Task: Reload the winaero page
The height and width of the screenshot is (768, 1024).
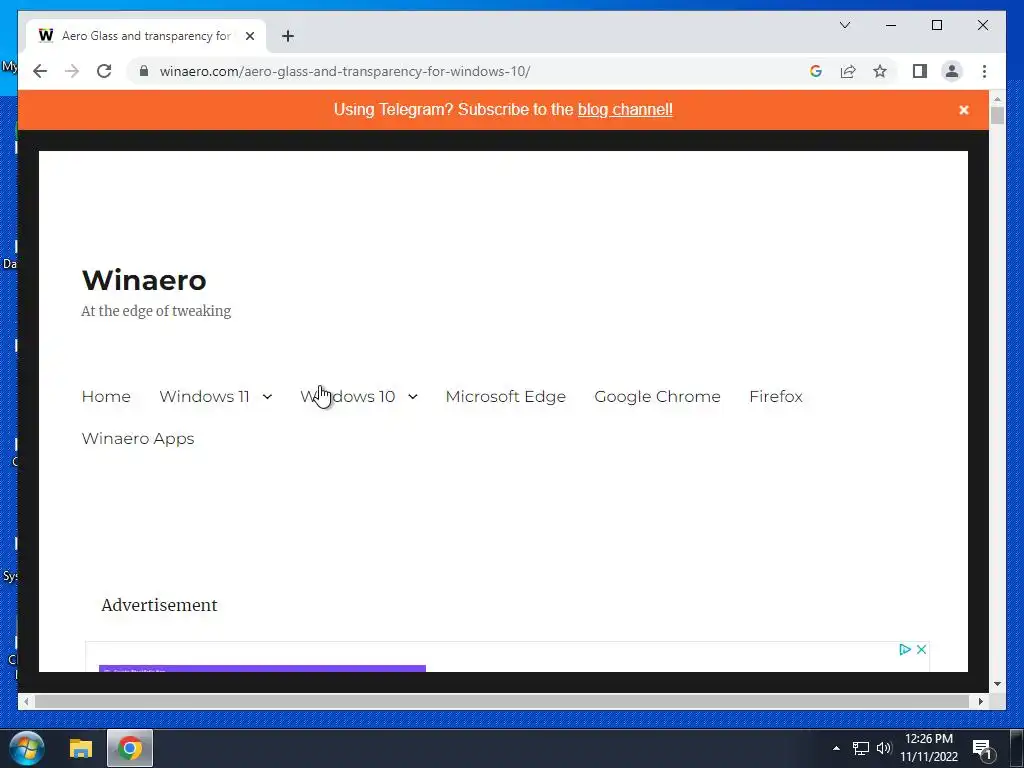Action: coord(104,71)
